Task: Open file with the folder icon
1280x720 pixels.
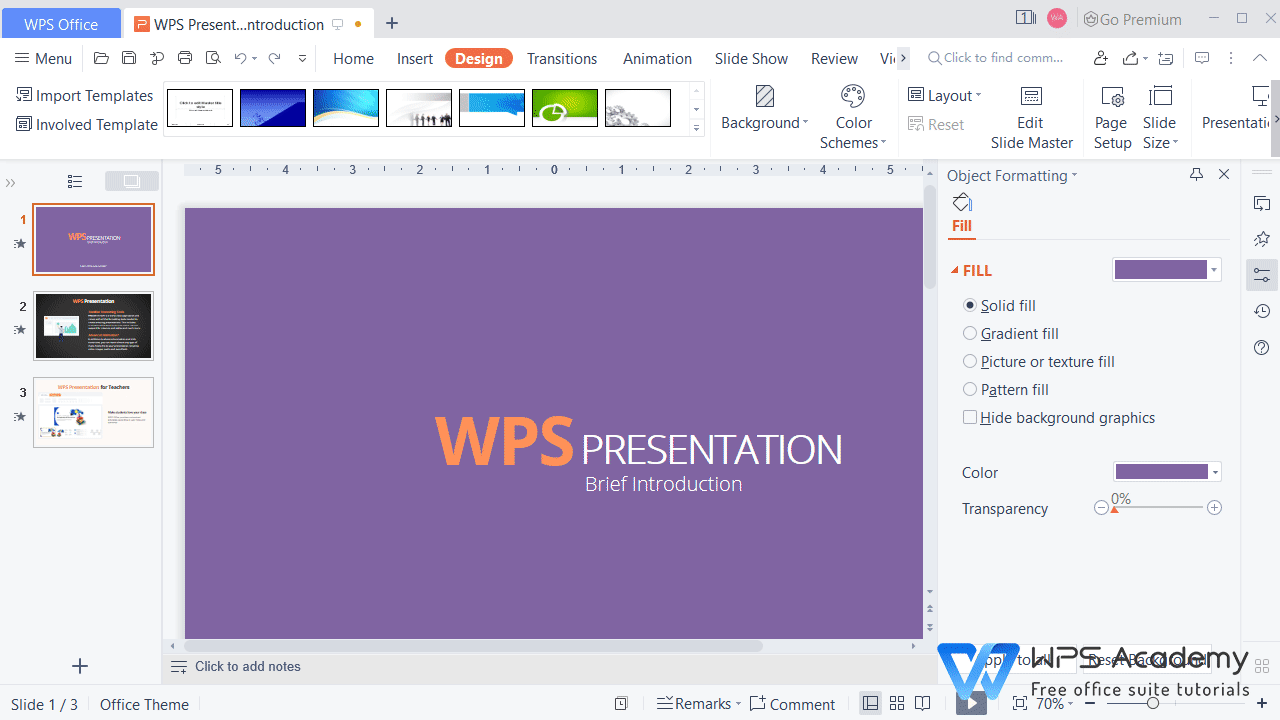Action: click(101, 58)
